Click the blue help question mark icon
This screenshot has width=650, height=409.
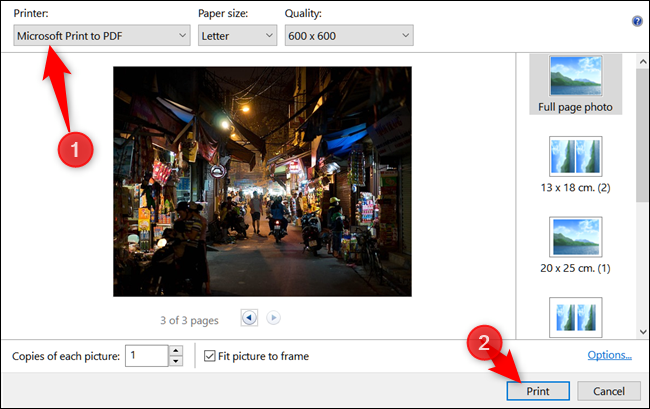[x=637, y=20]
